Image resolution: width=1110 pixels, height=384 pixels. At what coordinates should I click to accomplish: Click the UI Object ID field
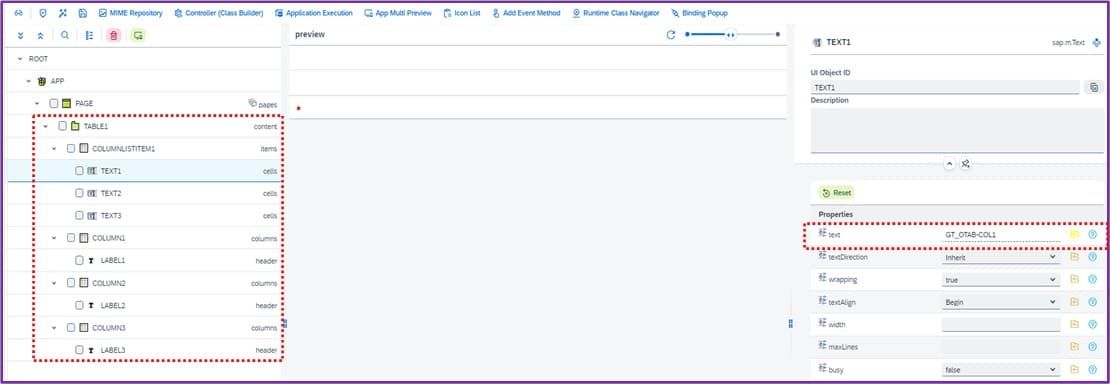click(945, 87)
